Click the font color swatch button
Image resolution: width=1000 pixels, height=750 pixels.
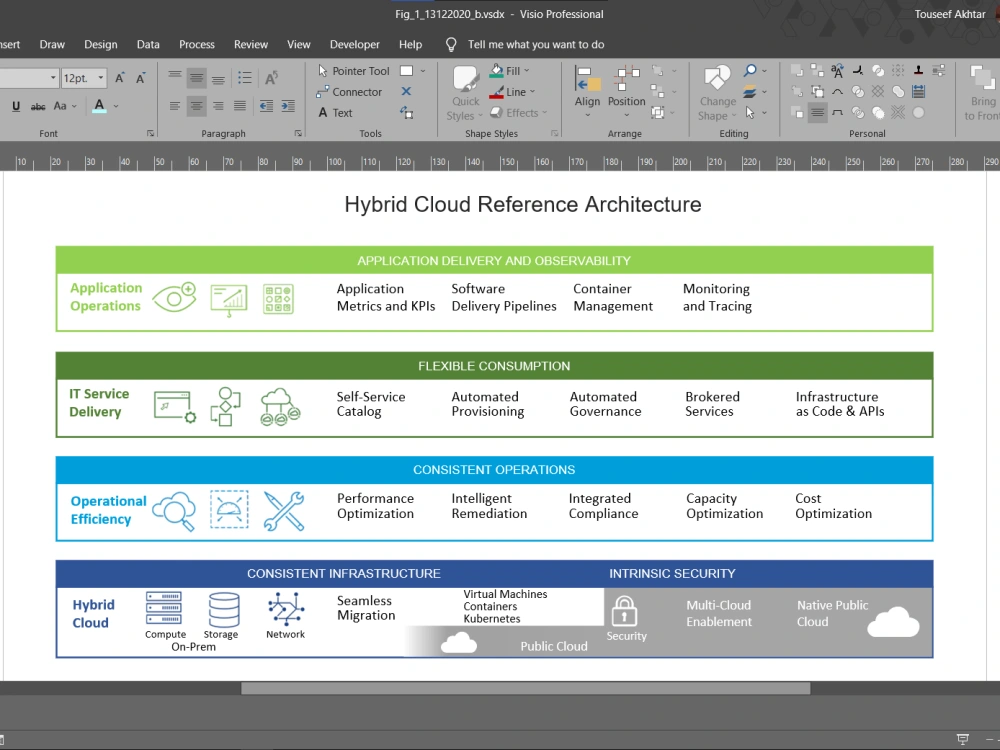coord(100,106)
